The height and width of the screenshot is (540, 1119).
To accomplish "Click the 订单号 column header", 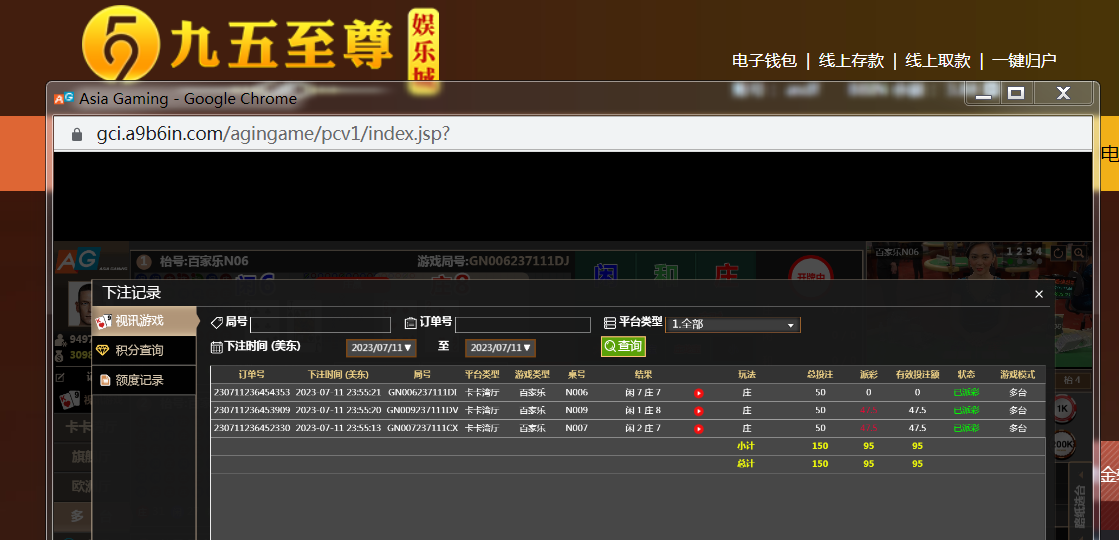I will (251, 375).
